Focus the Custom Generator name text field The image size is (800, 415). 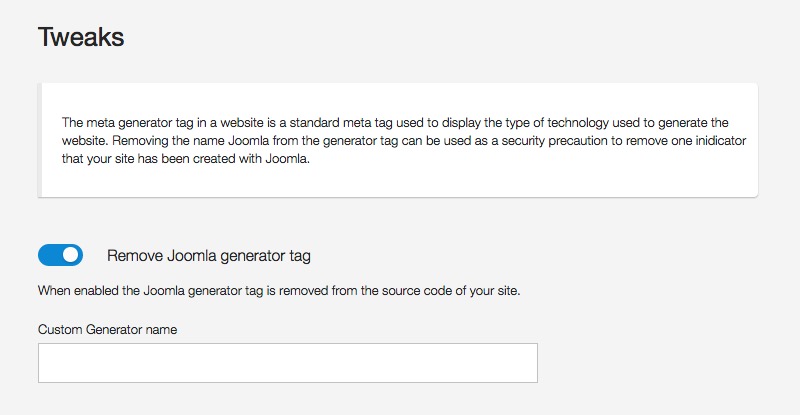click(x=288, y=363)
